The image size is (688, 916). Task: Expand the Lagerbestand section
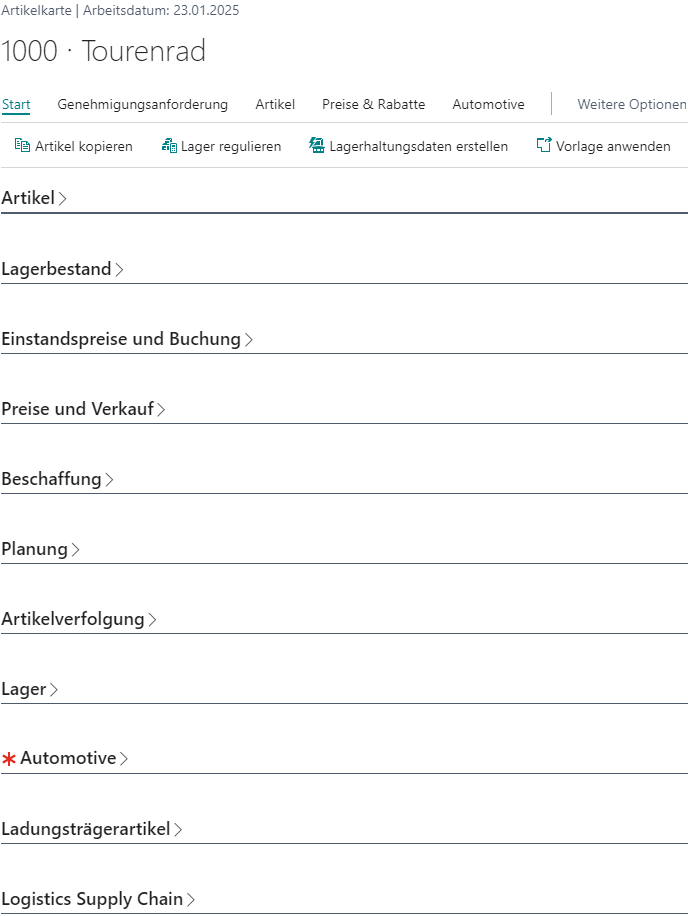(63, 269)
